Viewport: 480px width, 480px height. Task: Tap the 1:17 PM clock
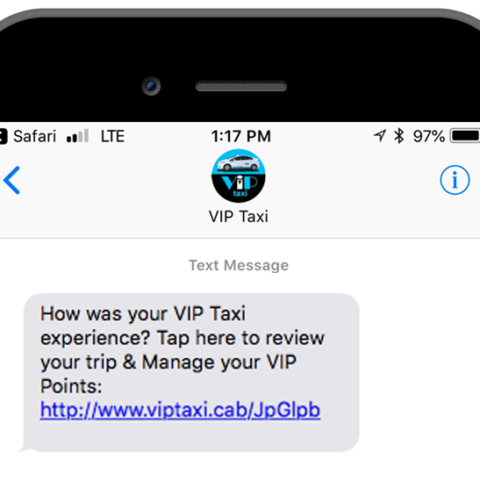[x=241, y=136]
